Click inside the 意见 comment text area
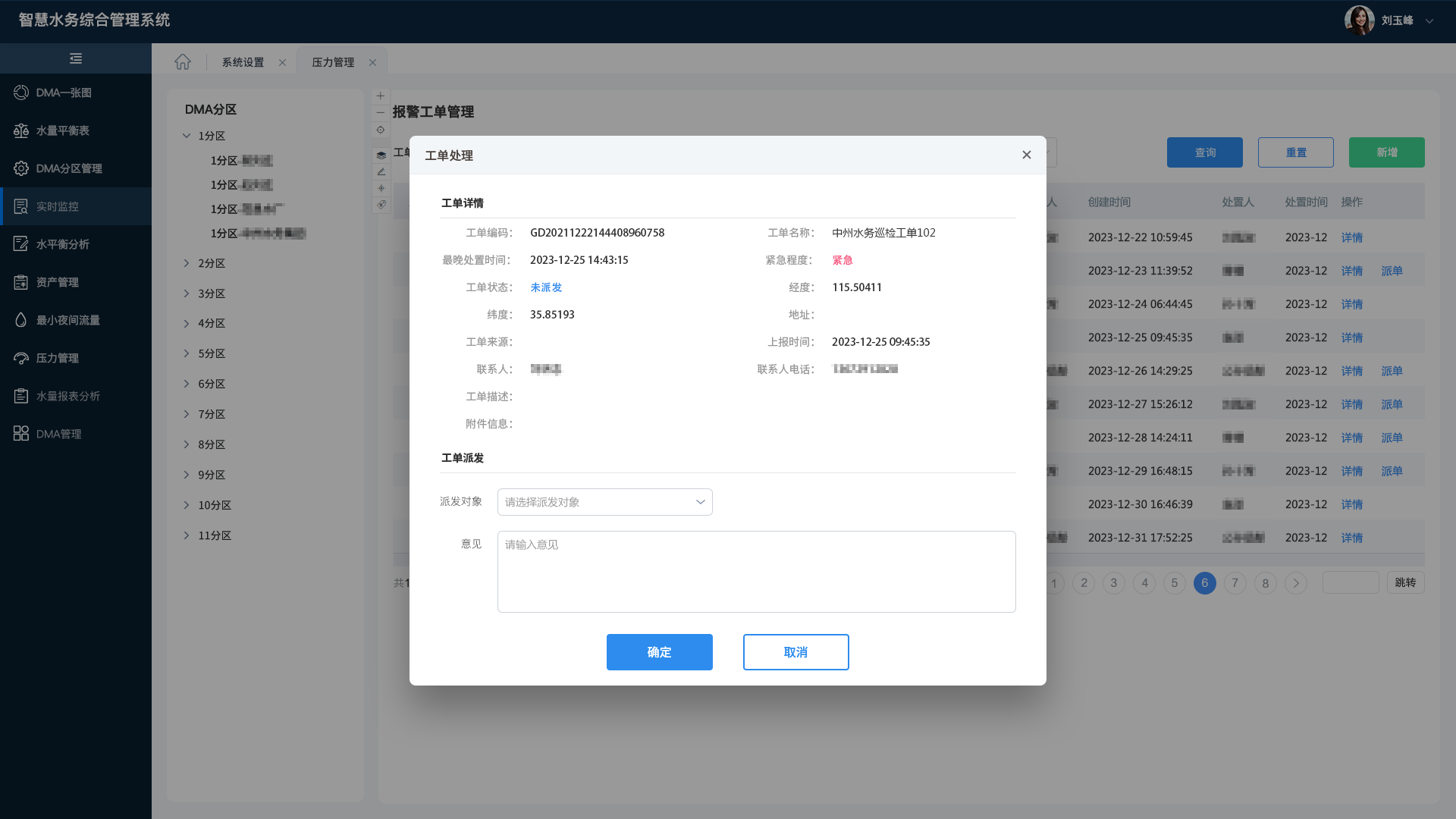The image size is (1456, 819). pyautogui.click(x=756, y=571)
